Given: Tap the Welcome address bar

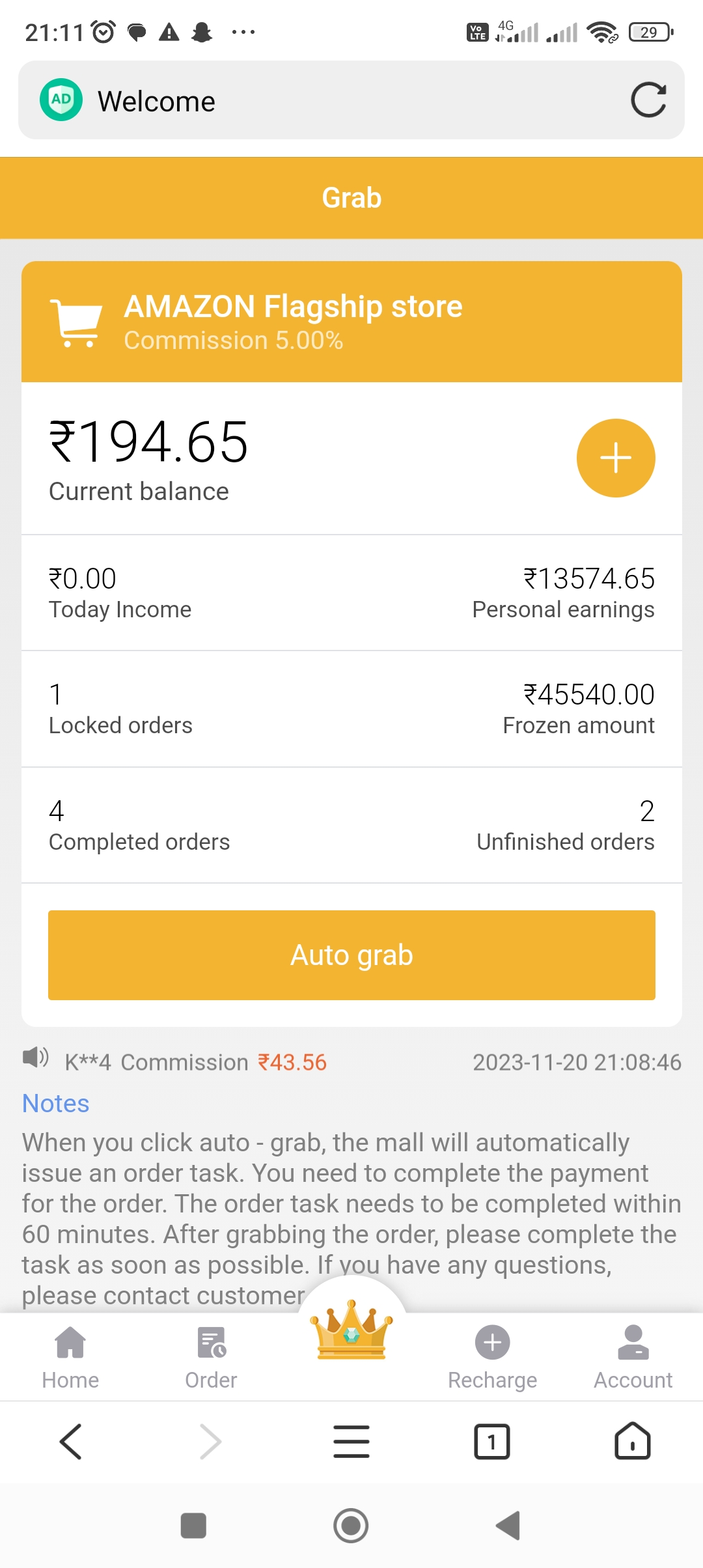Looking at the screenshot, I should pyautogui.click(x=351, y=100).
